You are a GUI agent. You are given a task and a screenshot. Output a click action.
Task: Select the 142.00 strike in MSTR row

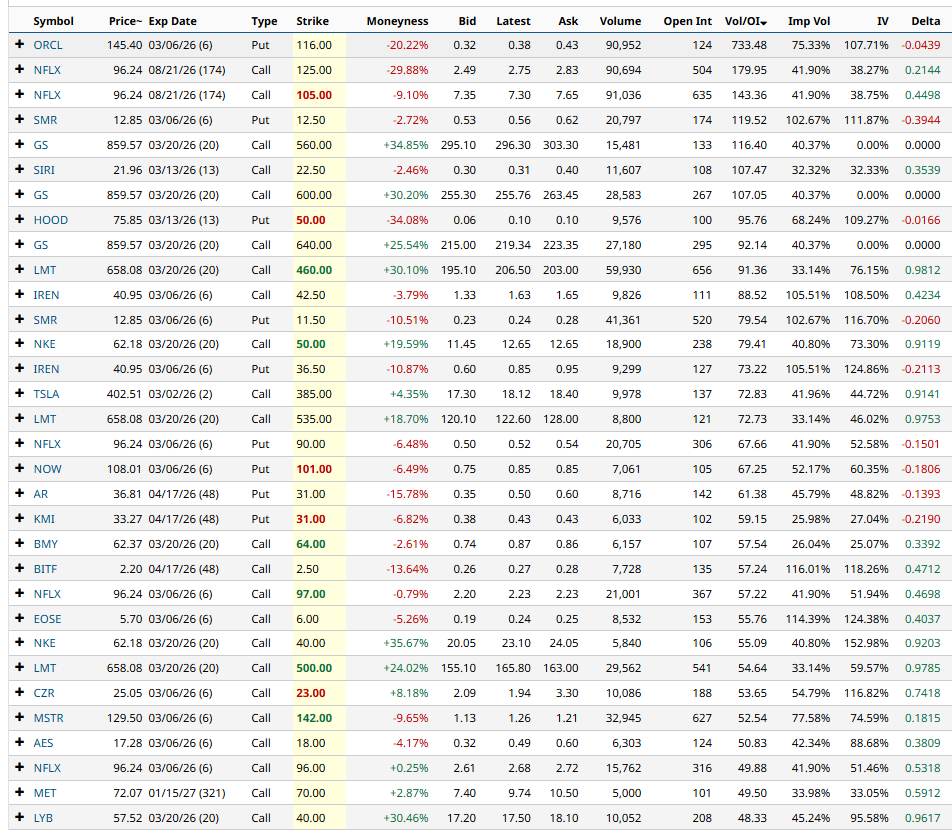[314, 718]
